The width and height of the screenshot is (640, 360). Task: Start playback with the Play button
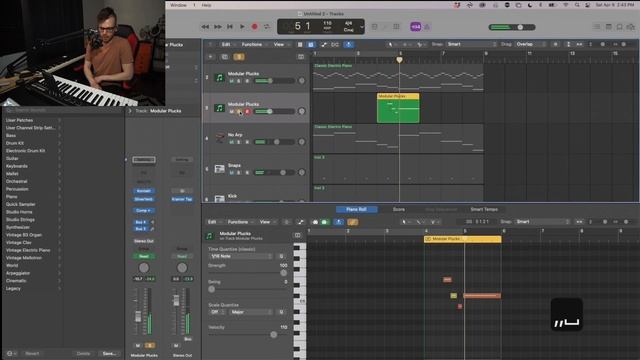point(242,27)
